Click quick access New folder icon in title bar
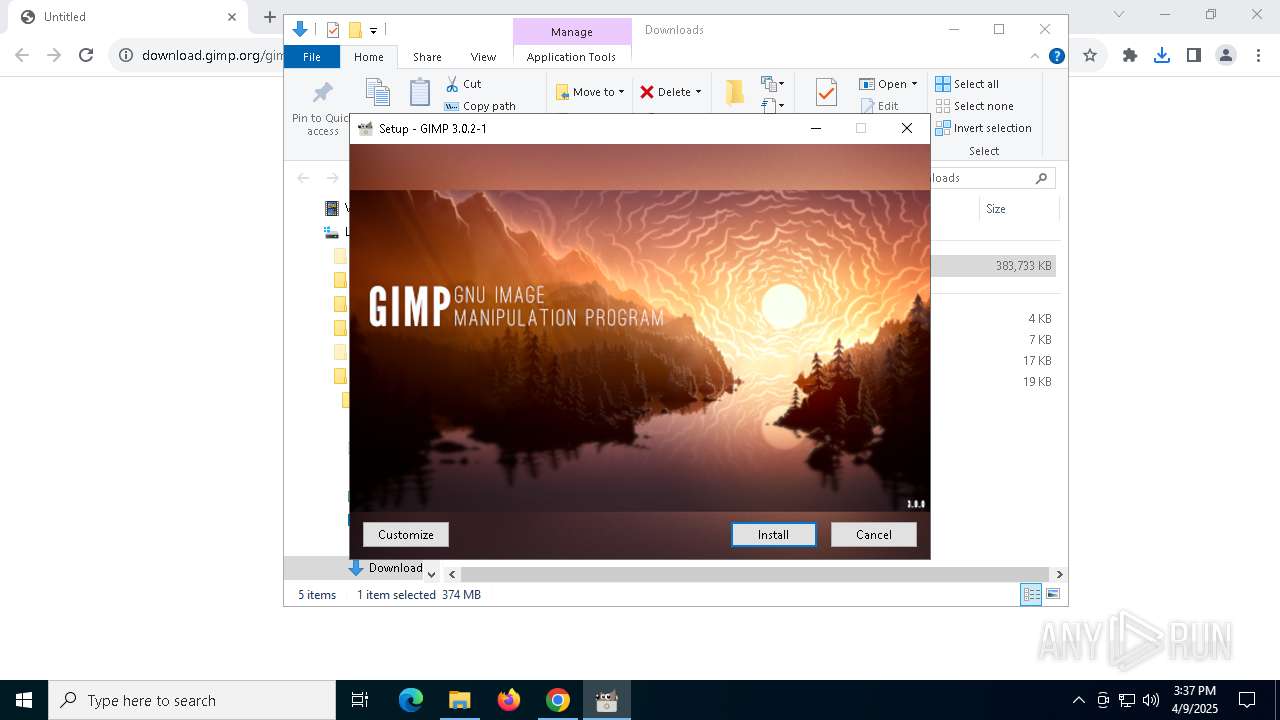 [x=354, y=30]
